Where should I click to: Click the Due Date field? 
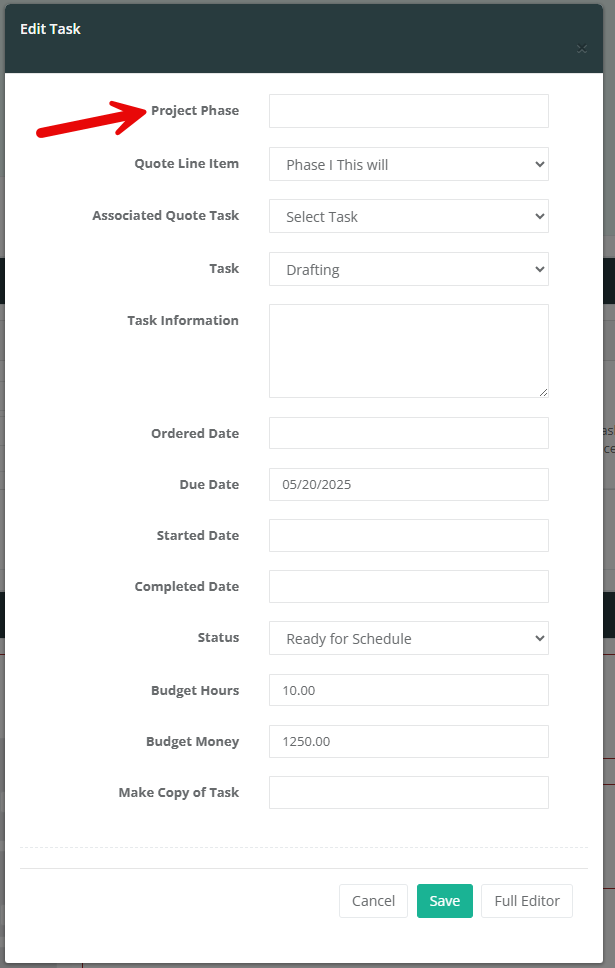(408, 484)
